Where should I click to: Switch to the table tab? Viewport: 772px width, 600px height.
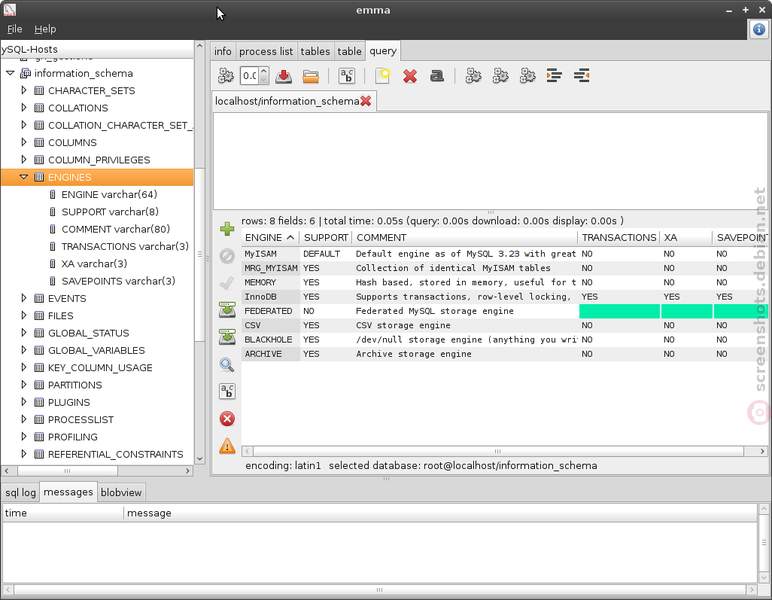(349, 51)
